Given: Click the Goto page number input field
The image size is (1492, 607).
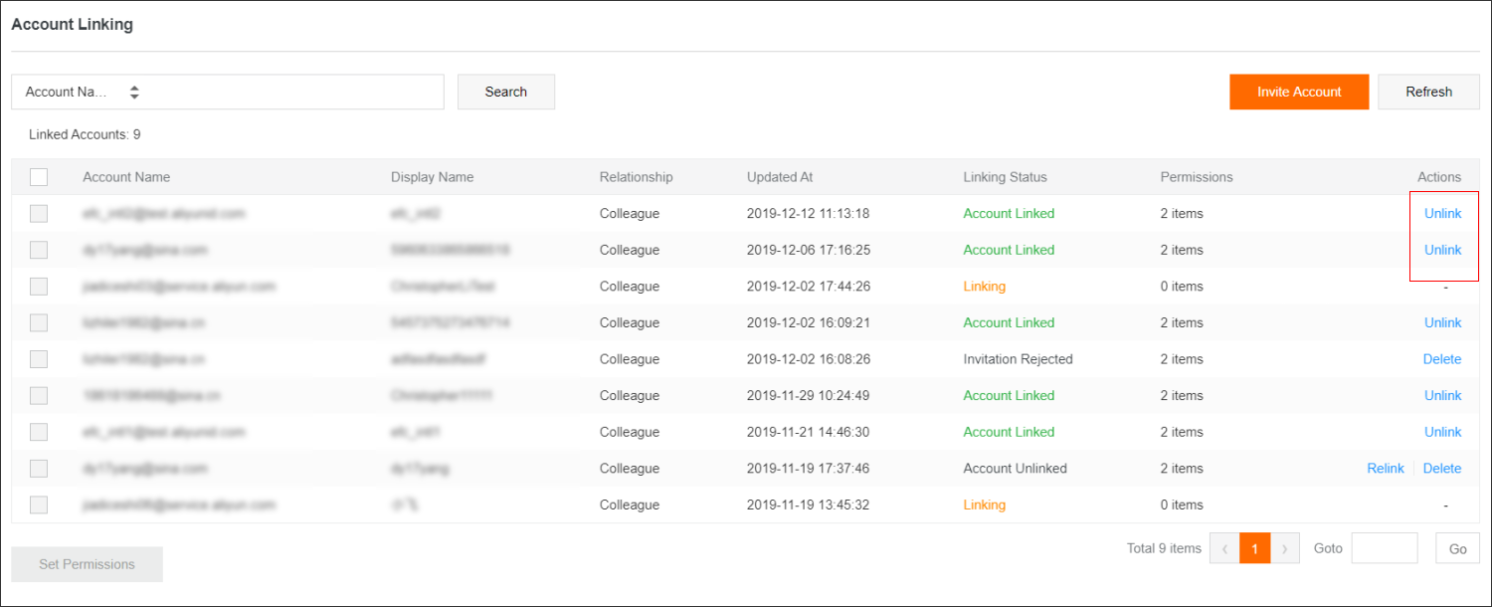Looking at the screenshot, I should (1384, 549).
